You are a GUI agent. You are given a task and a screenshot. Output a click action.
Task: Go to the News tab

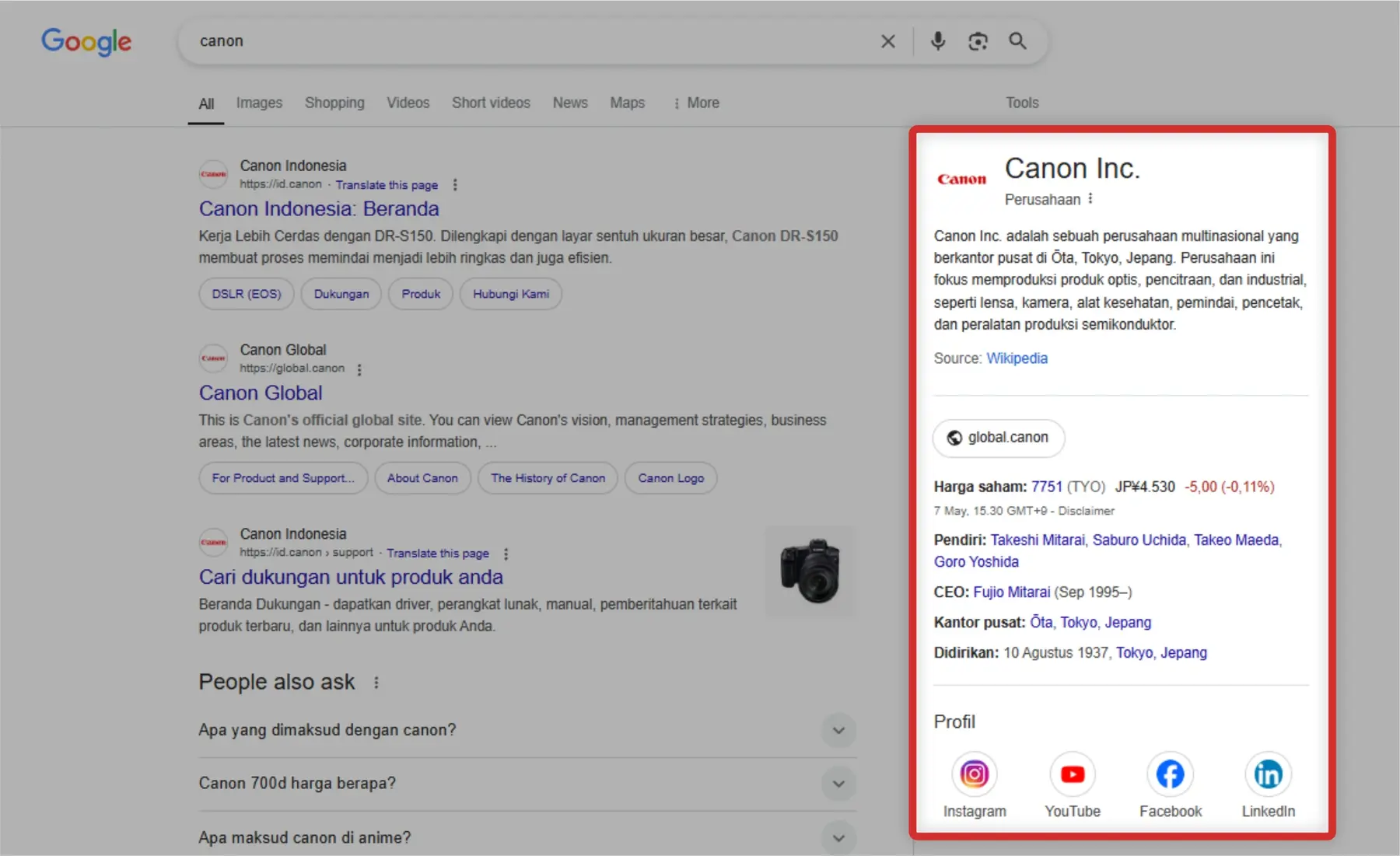click(570, 103)
